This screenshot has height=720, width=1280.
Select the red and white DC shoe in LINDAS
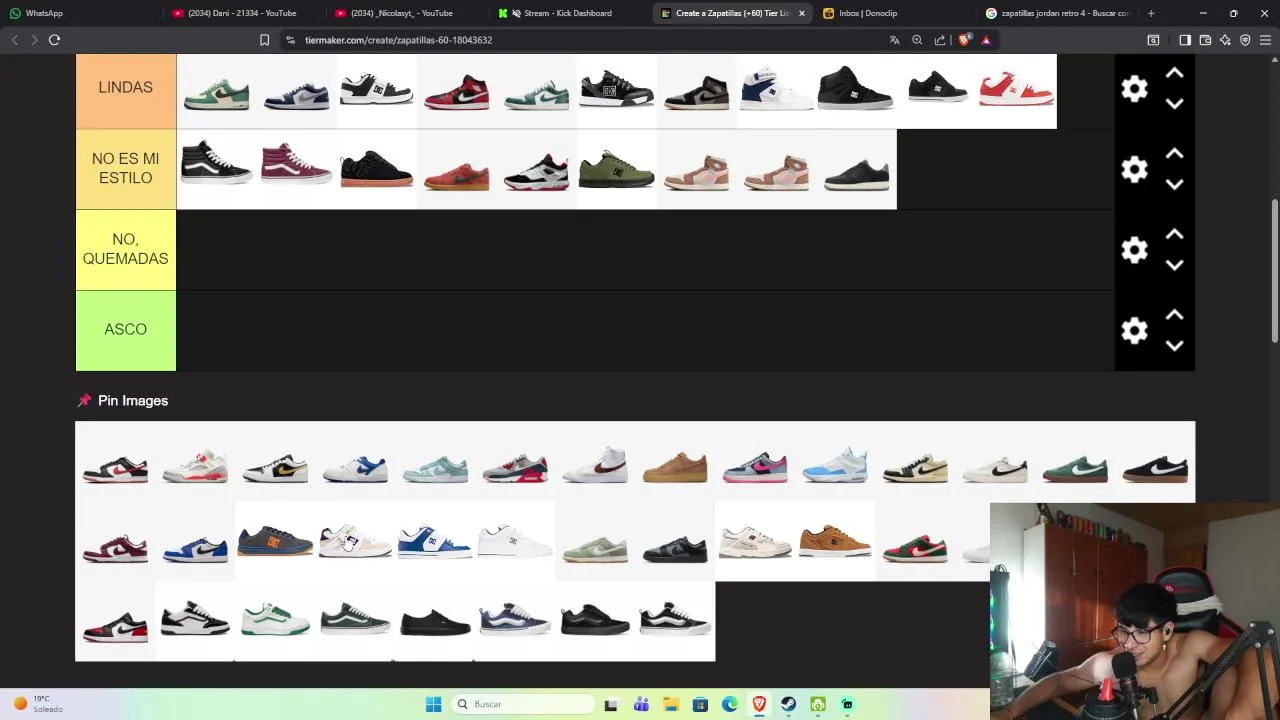click(x=1016, y=90)
